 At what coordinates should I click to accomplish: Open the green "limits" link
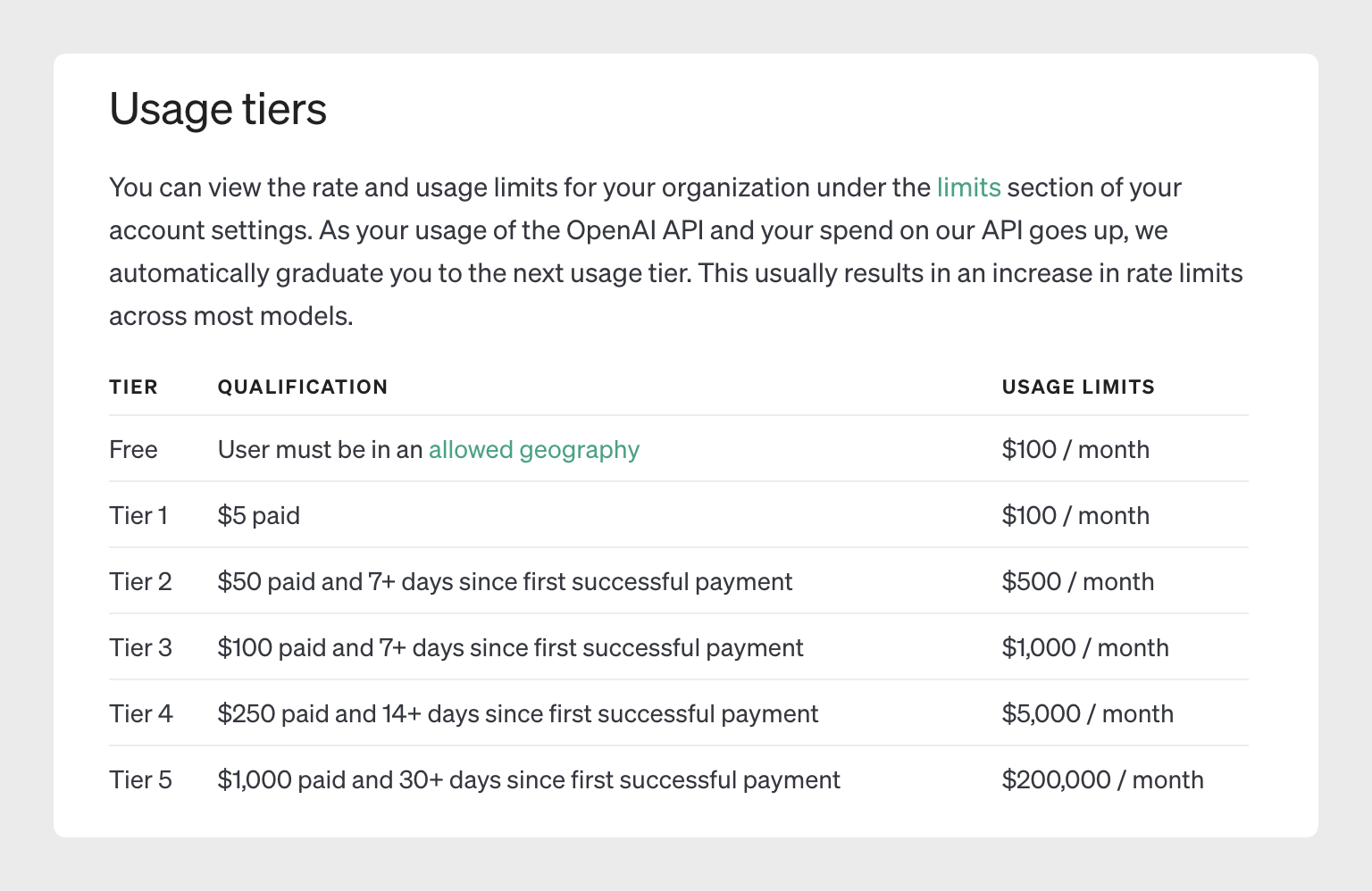(968, 187)
